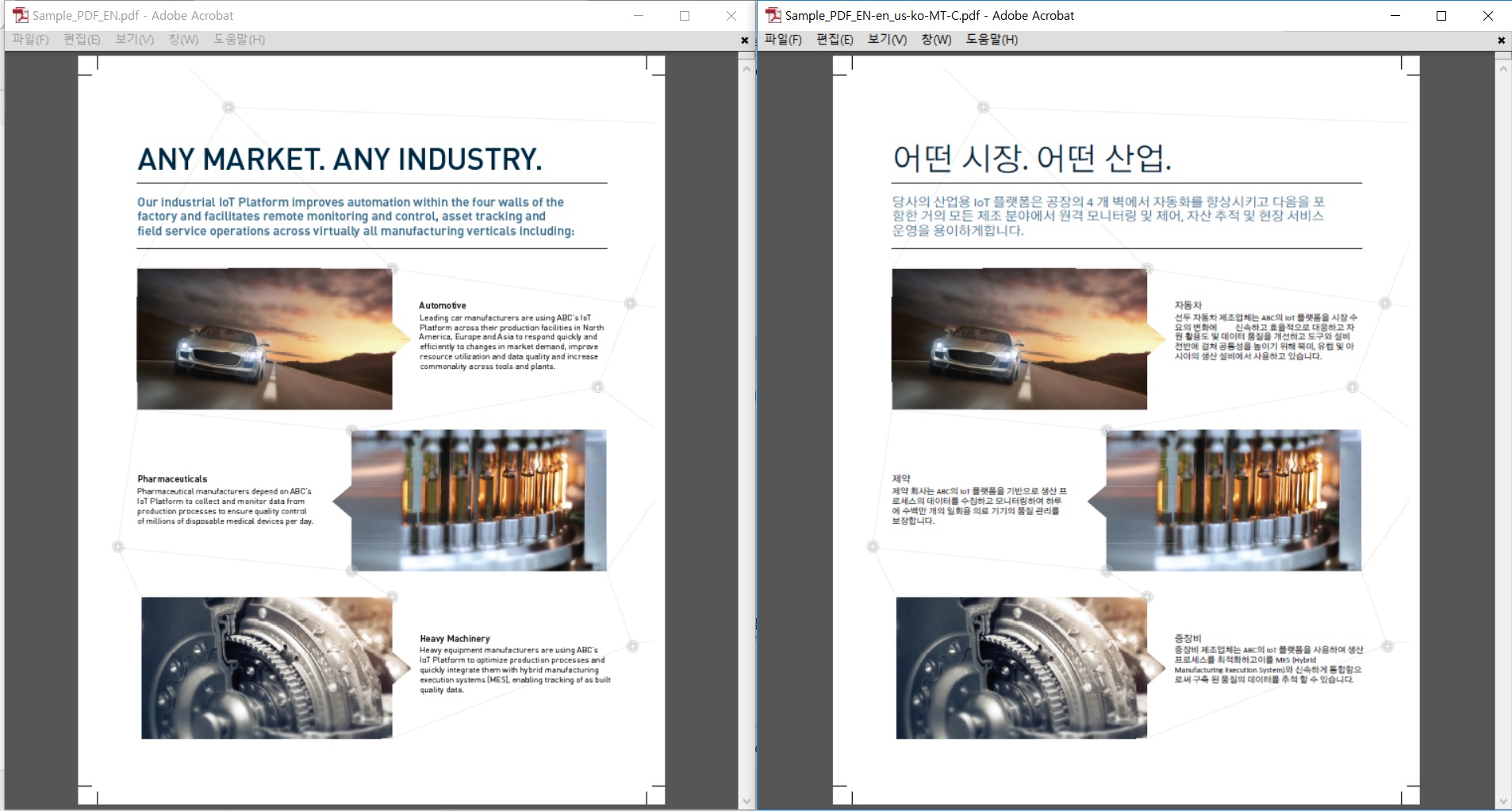The image size is (1512, 811).
Task: Click the PDF icon in the Sample_PDF_EN-en_us-ko-MT-C.pdf title bar
Action: click(x=773, y=15)
